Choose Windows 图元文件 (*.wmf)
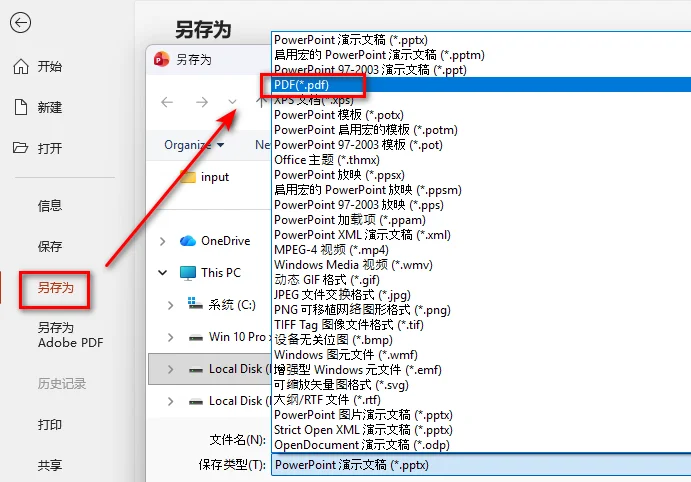The height and width of the screenshot is (482, 691). [481, 355]
